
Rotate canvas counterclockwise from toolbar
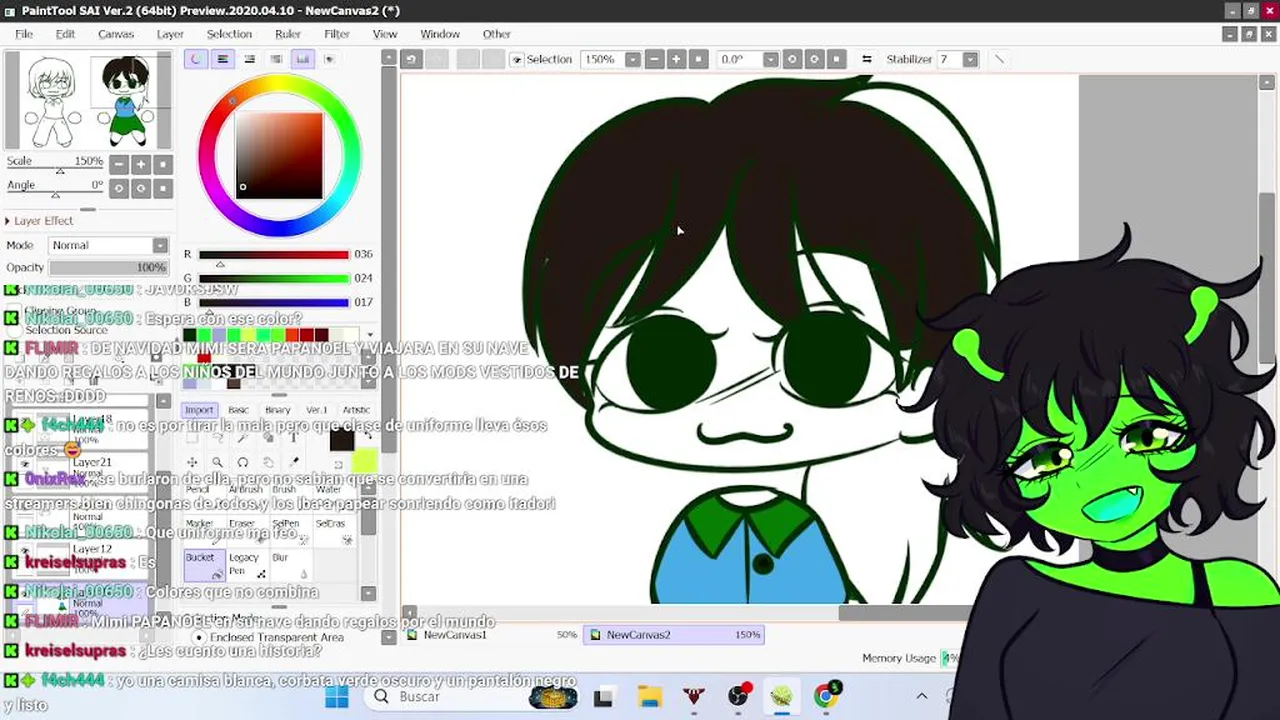click(x=792, y=59)
